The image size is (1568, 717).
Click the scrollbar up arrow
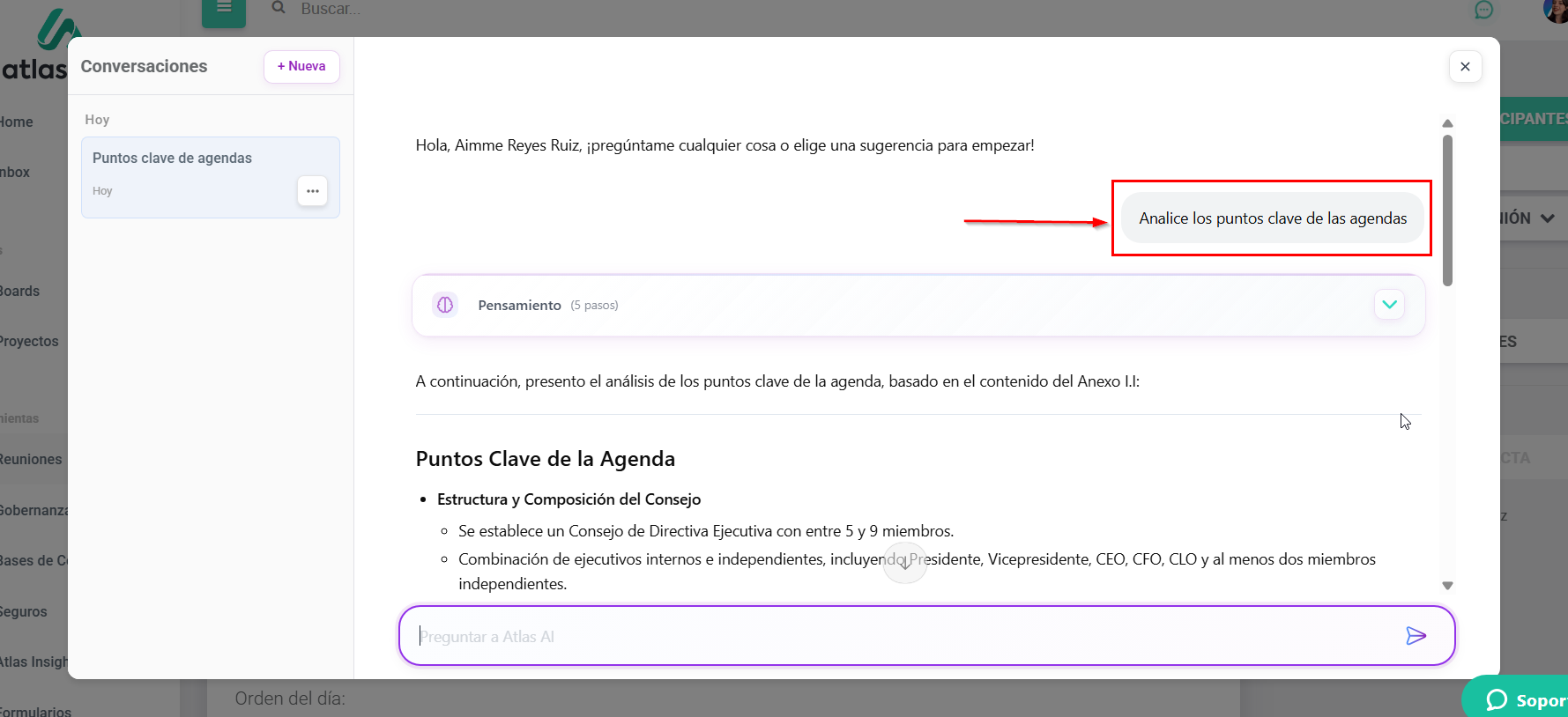click(x=1447, y=123)
